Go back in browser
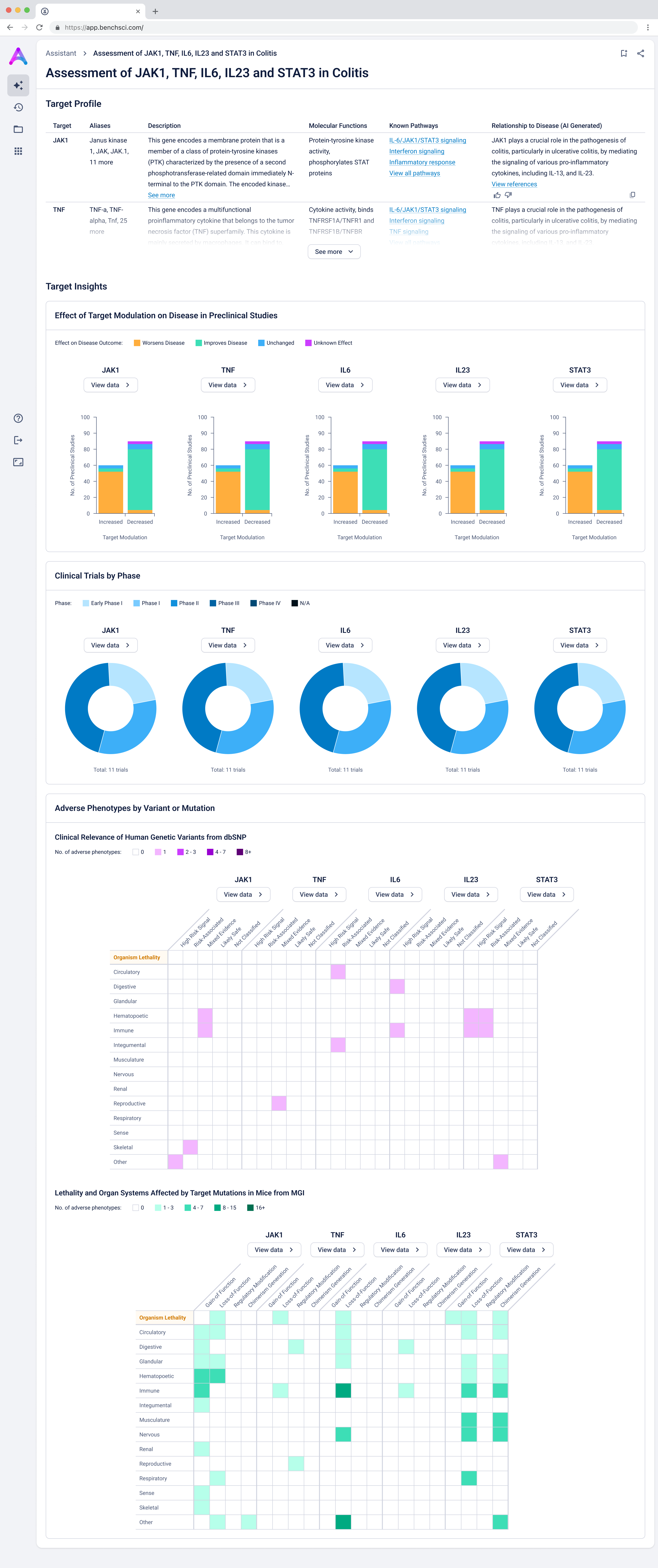 click(x=10, y=27)
